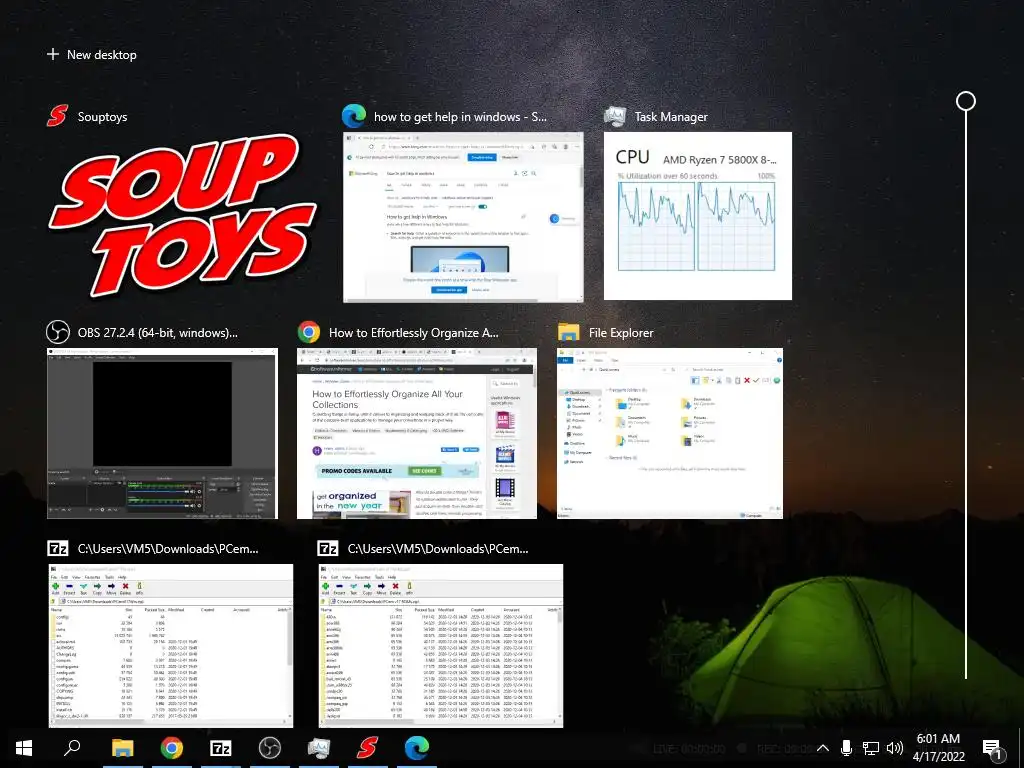
Task: Open File Explorer from the taskbar
Action: tap(122, 748)
